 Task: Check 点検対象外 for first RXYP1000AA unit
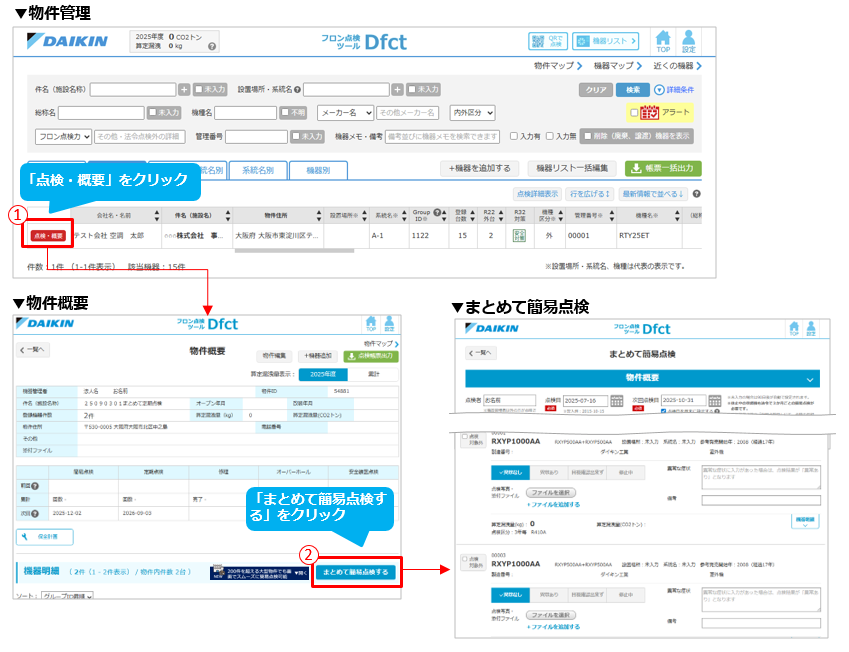462,439
